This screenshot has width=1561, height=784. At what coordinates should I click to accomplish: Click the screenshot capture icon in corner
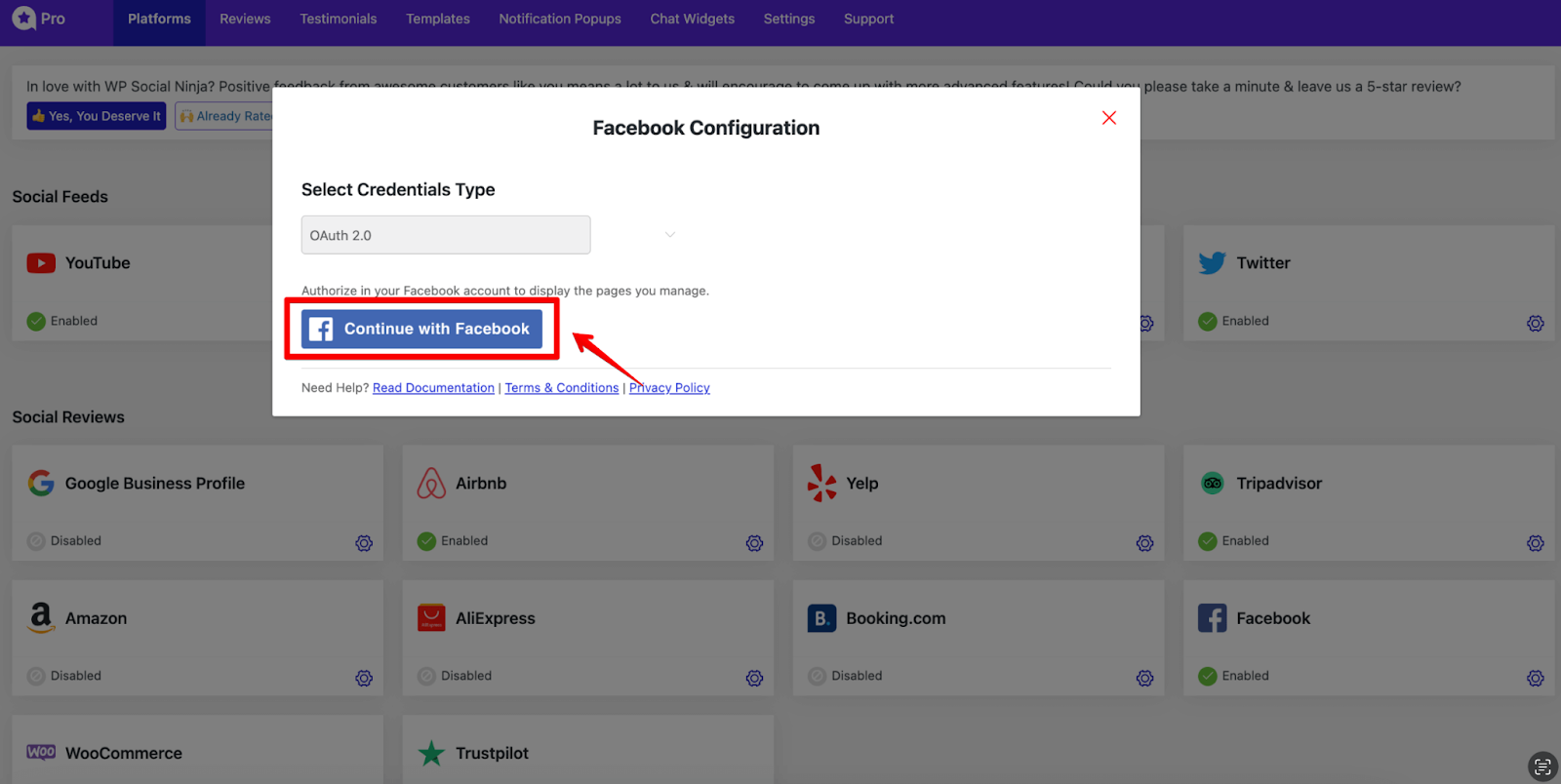[1541, 766]
